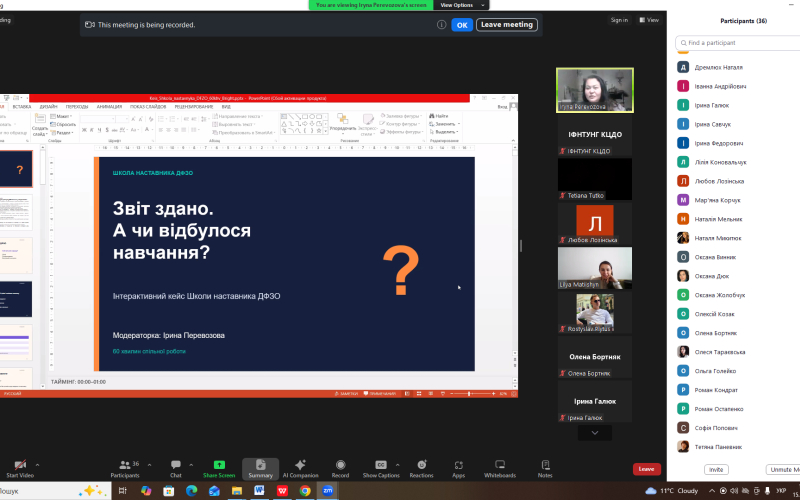Click the info icon beside recording notice

click(441, 24)
